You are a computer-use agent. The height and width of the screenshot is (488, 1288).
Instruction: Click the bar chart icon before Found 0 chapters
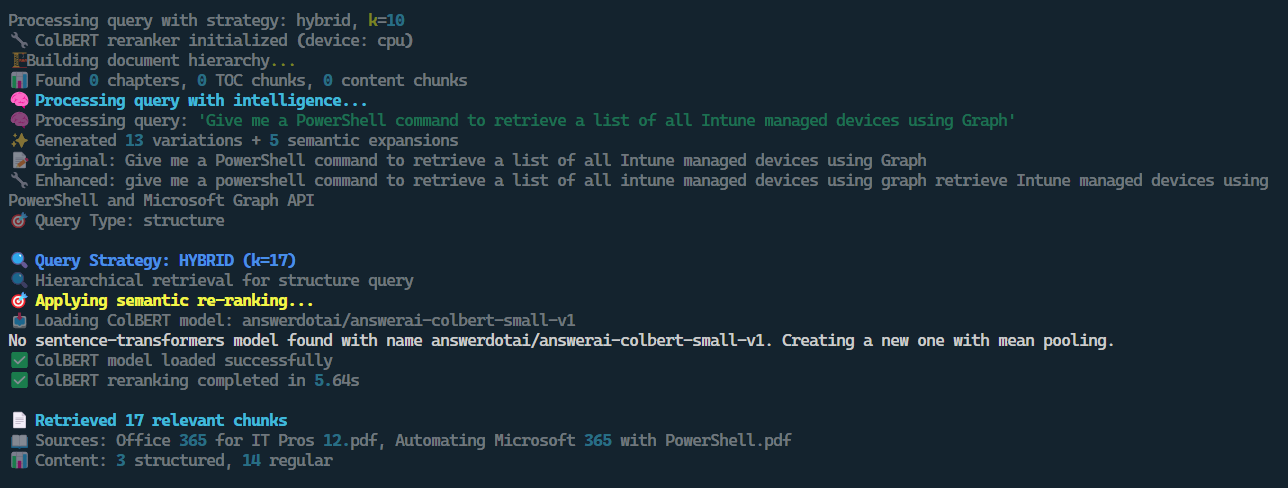(17, 80)
